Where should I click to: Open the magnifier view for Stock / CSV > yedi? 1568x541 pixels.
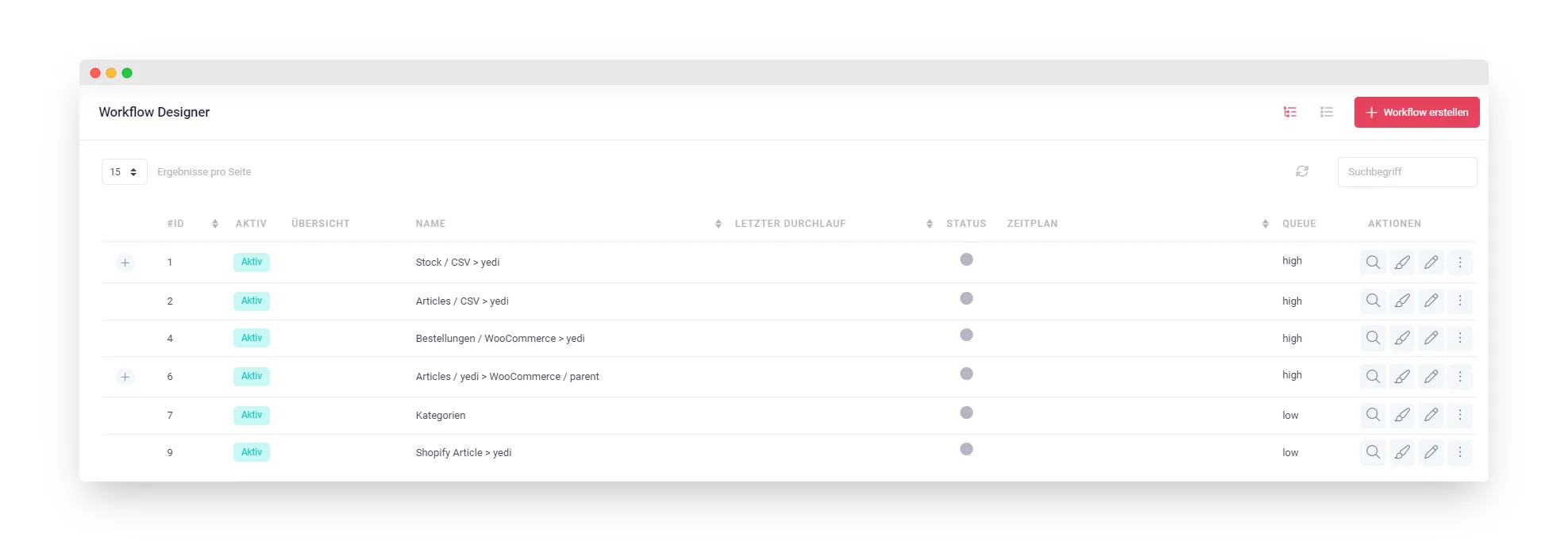(1373, 262)
